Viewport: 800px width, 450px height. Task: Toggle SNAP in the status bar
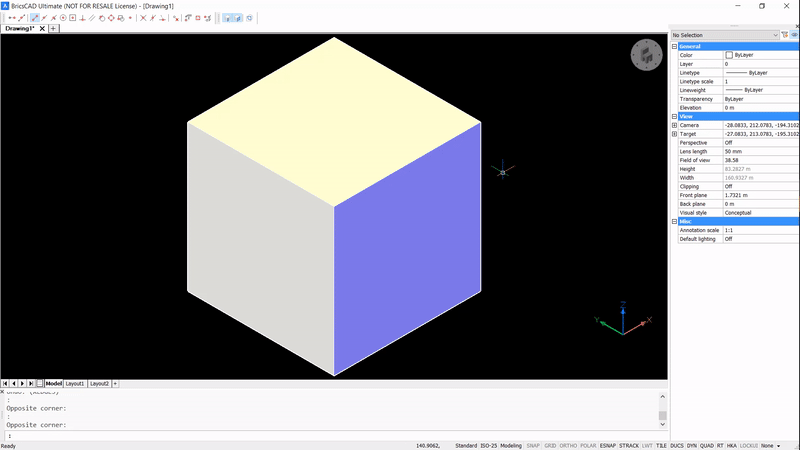(x=533, y=445)
